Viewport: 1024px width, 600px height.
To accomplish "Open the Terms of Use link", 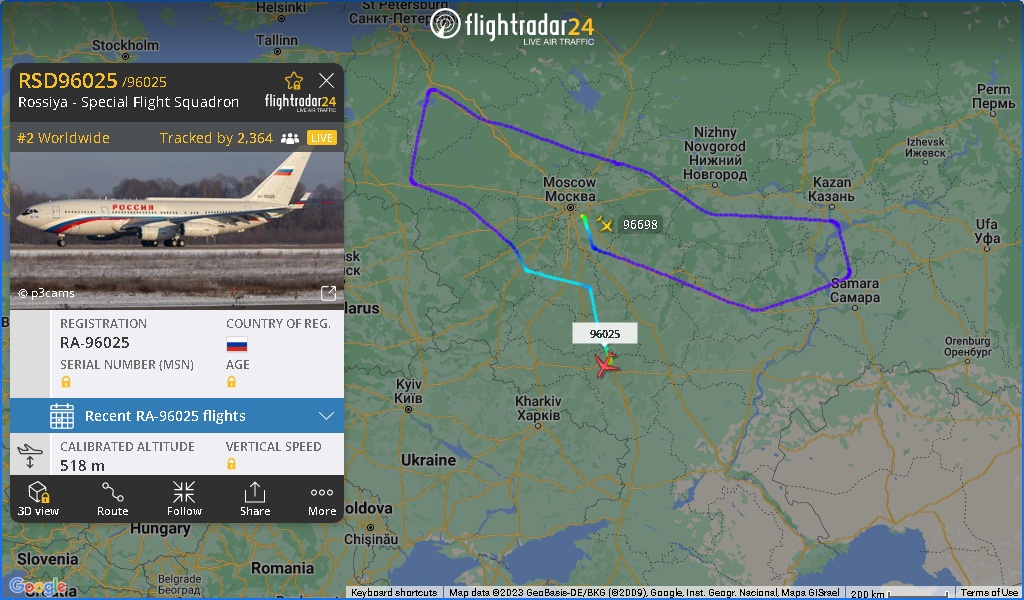I will 989,593.
